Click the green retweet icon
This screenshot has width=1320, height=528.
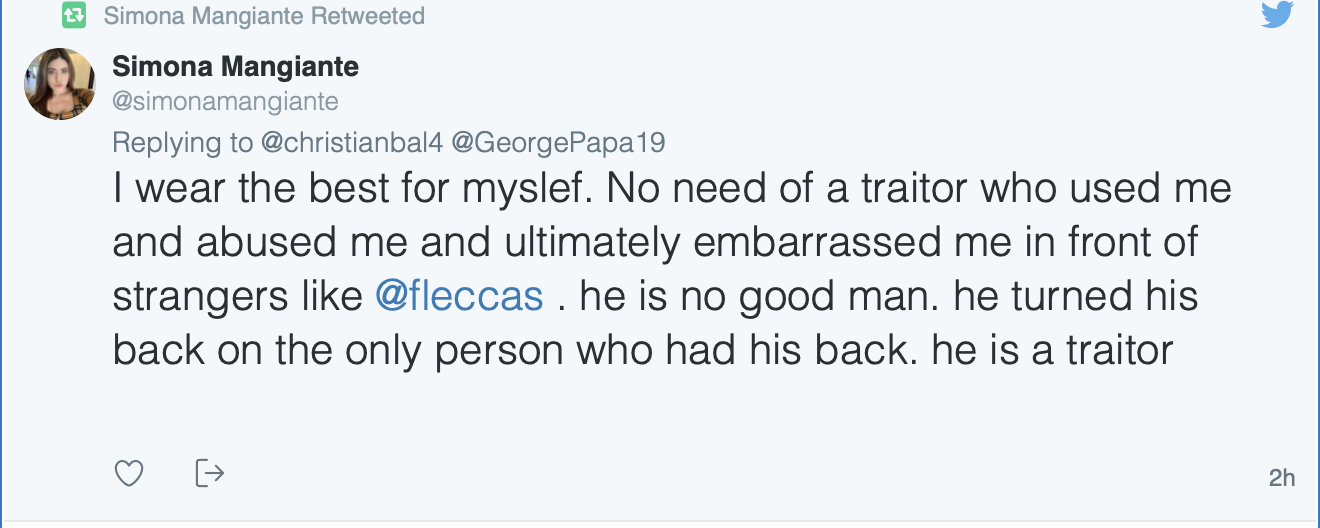pos(73,16)
